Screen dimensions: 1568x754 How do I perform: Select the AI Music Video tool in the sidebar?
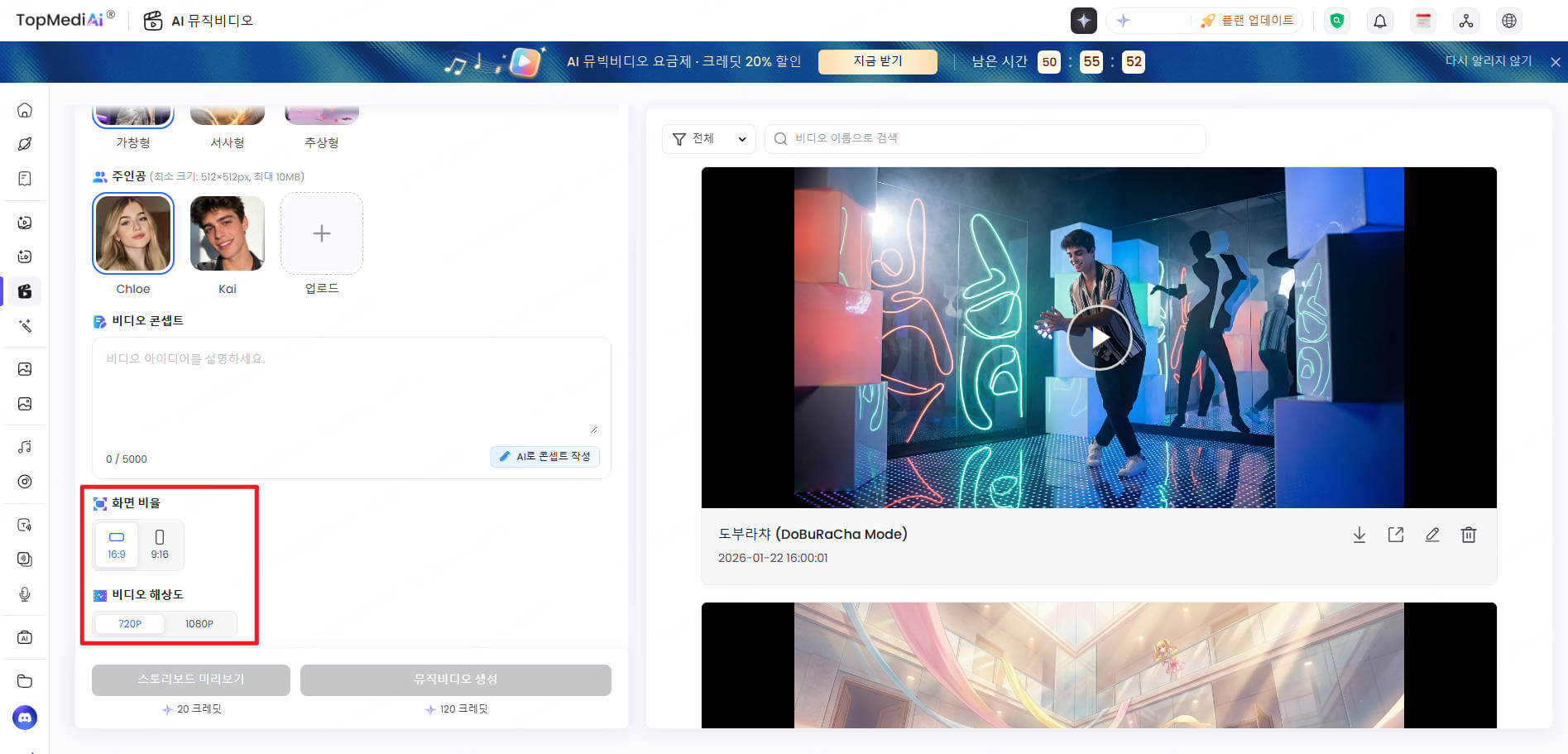pyautogui.click(x=25, y=291)
